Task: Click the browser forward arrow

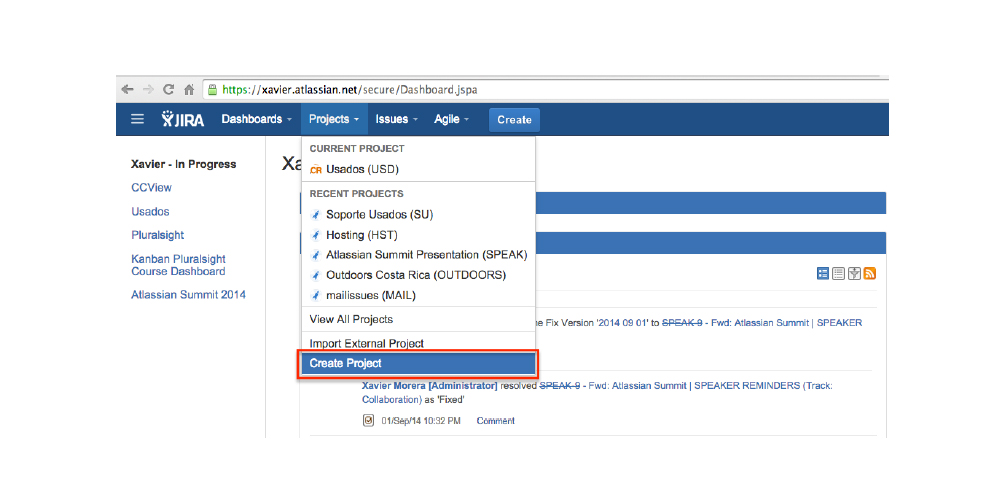Action: [x=148, y=89]
